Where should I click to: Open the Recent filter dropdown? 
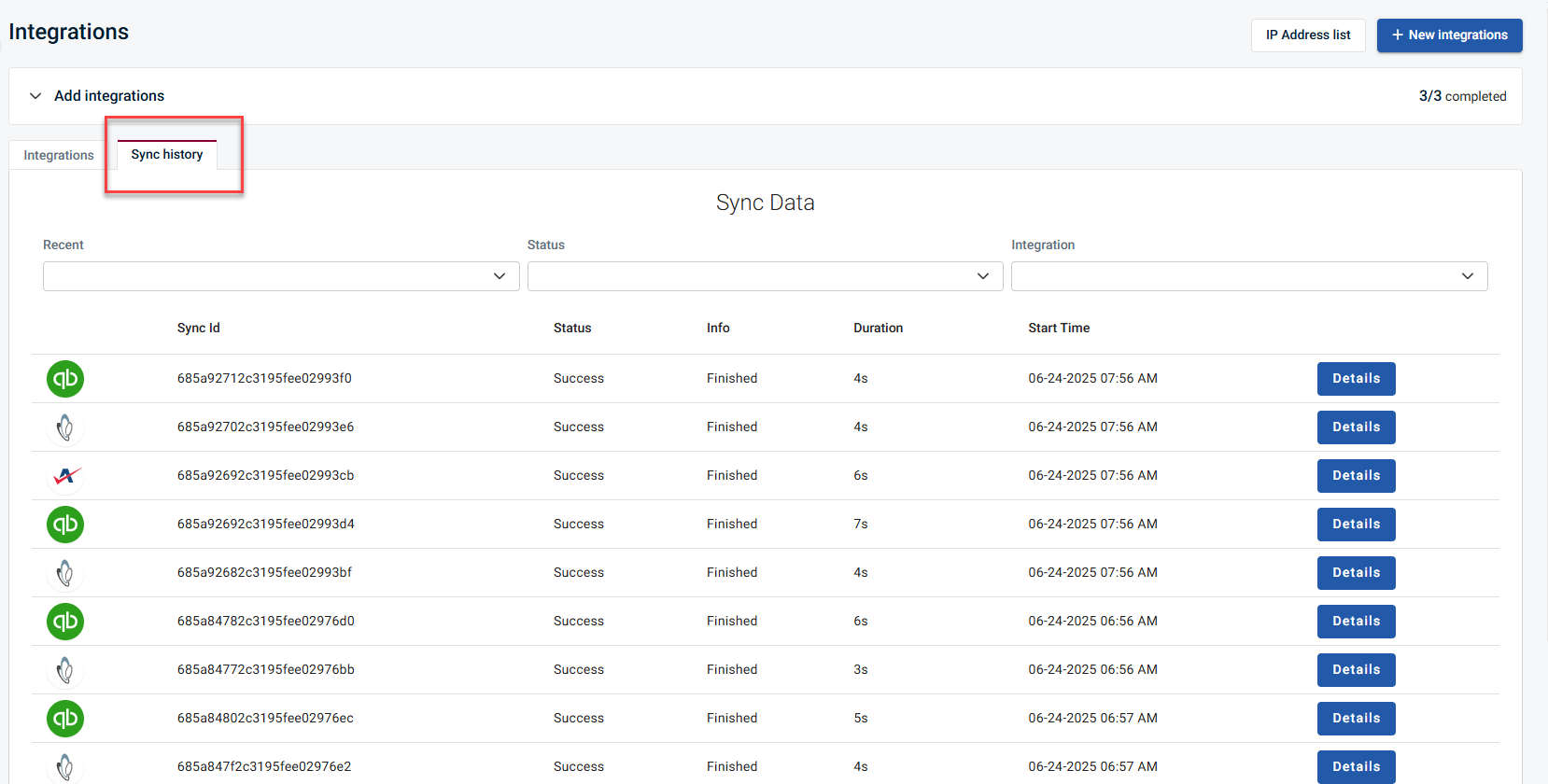281,276
